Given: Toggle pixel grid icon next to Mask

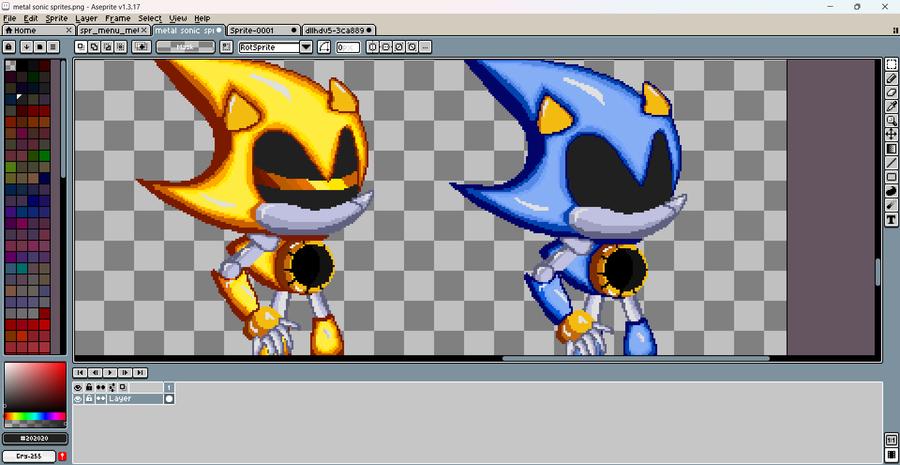Looking at the screenshot, I should [x=227, y=47].
